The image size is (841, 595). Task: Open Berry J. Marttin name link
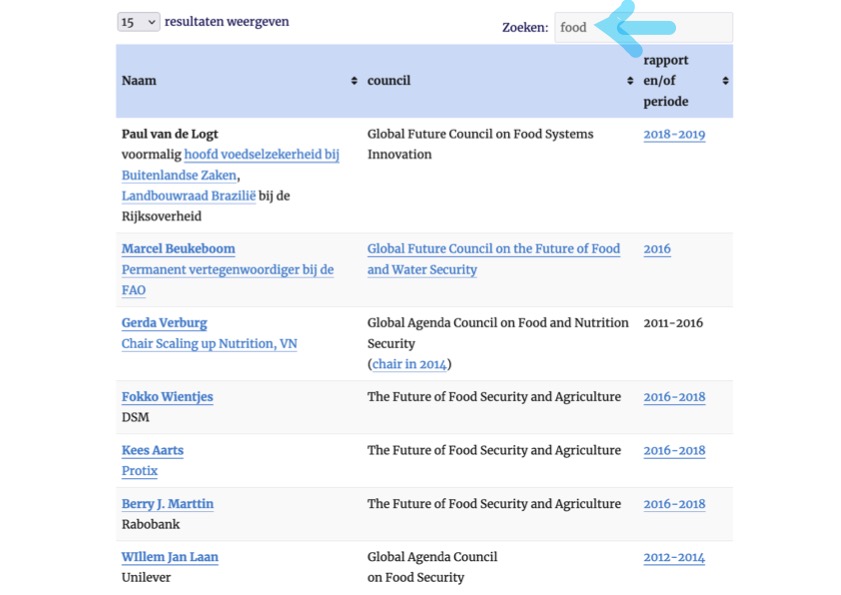(167, 504)
